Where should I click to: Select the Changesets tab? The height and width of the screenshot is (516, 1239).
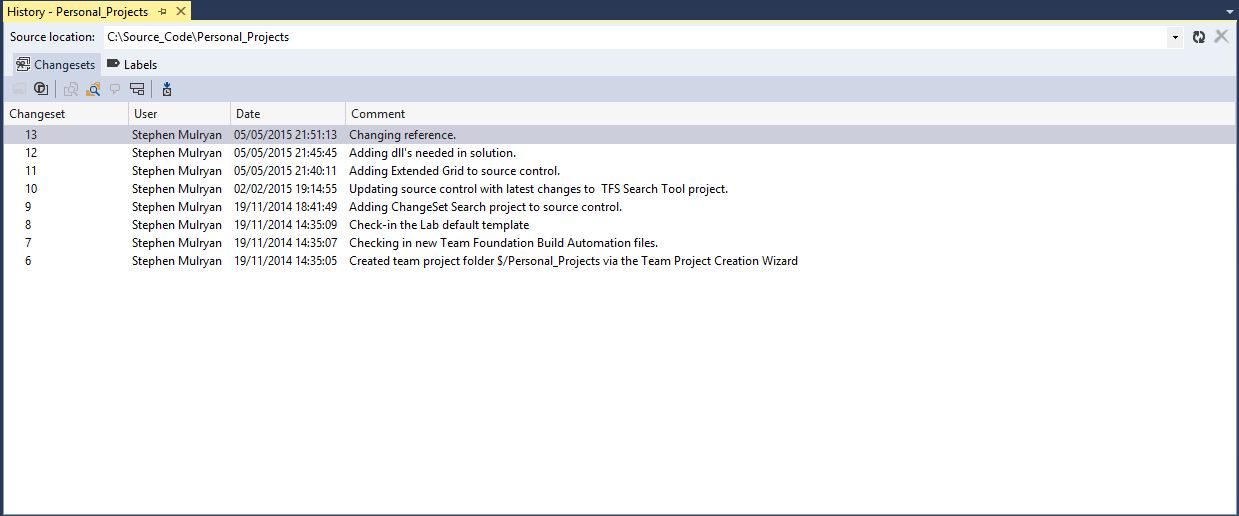coord(56,65)
